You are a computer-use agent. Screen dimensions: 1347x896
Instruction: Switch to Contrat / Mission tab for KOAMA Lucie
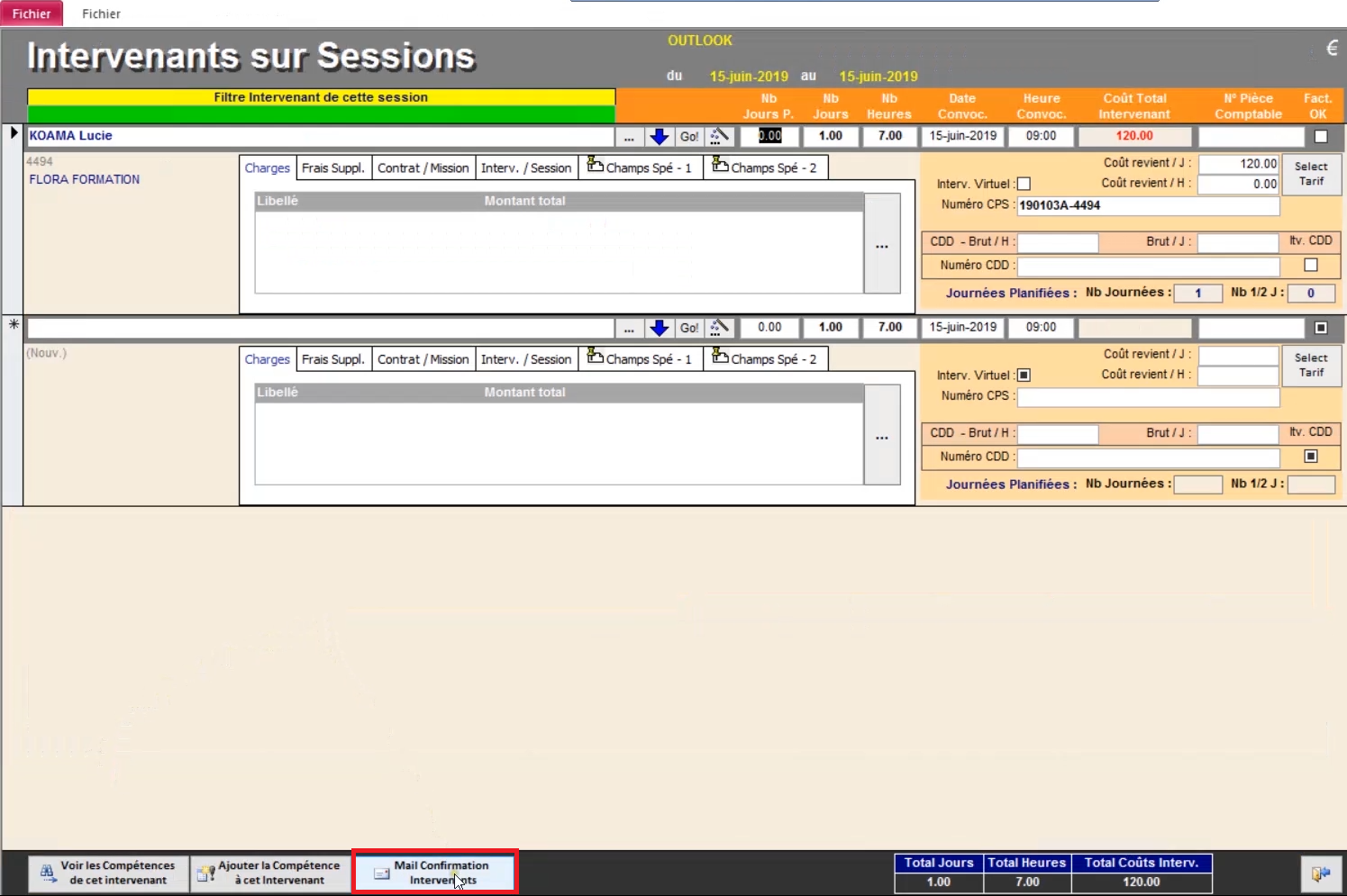point(423,168)
